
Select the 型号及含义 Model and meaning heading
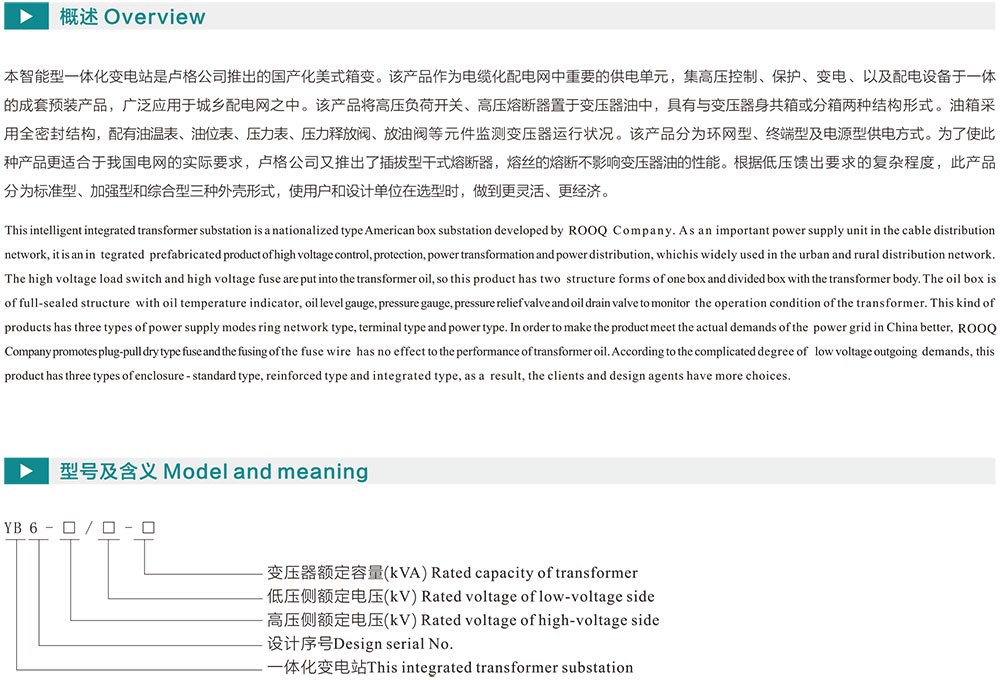tap(214, 471)
